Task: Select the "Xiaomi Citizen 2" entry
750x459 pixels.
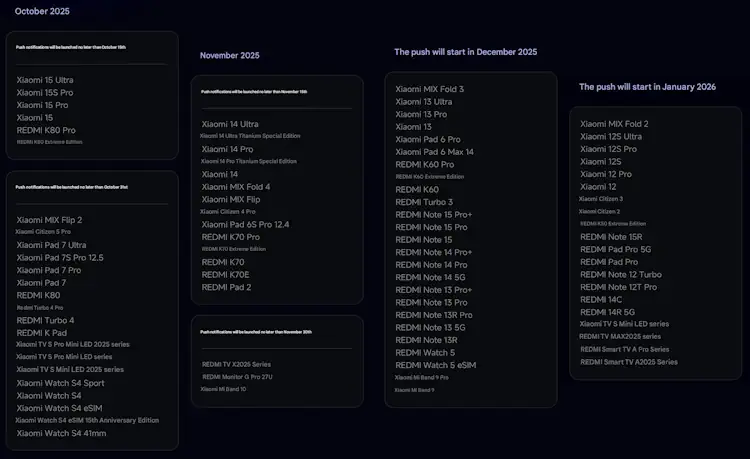Action: coord(599,211)
